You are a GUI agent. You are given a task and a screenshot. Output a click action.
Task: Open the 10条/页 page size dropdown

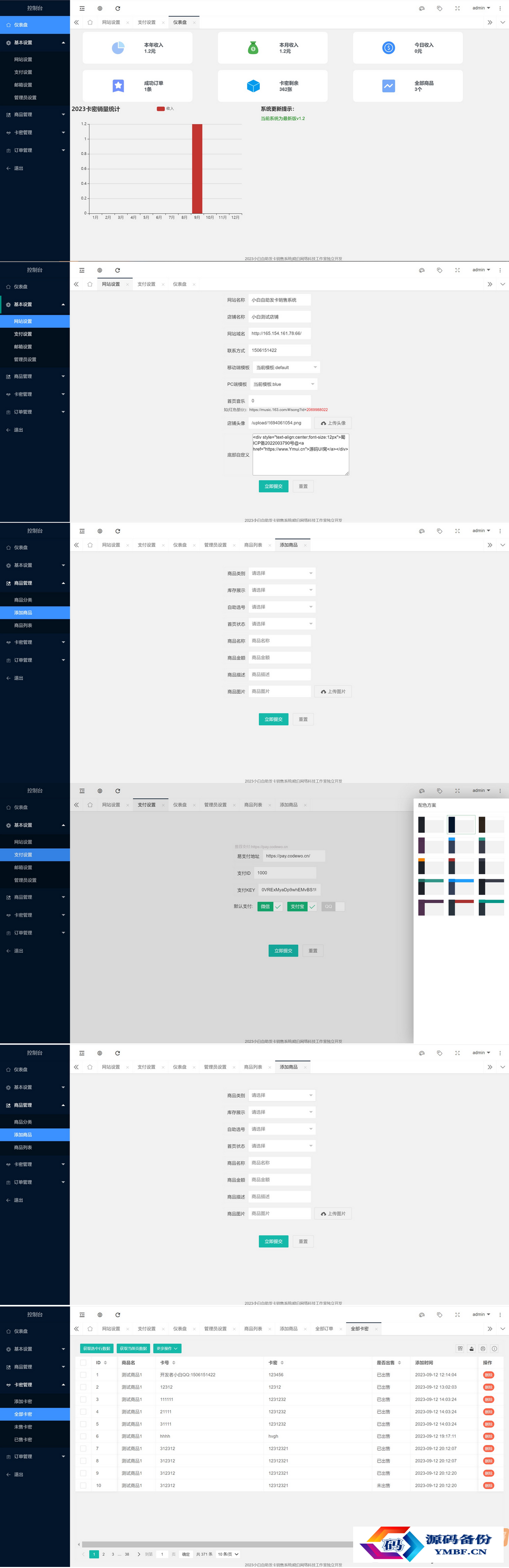(x=228, y=1554)
